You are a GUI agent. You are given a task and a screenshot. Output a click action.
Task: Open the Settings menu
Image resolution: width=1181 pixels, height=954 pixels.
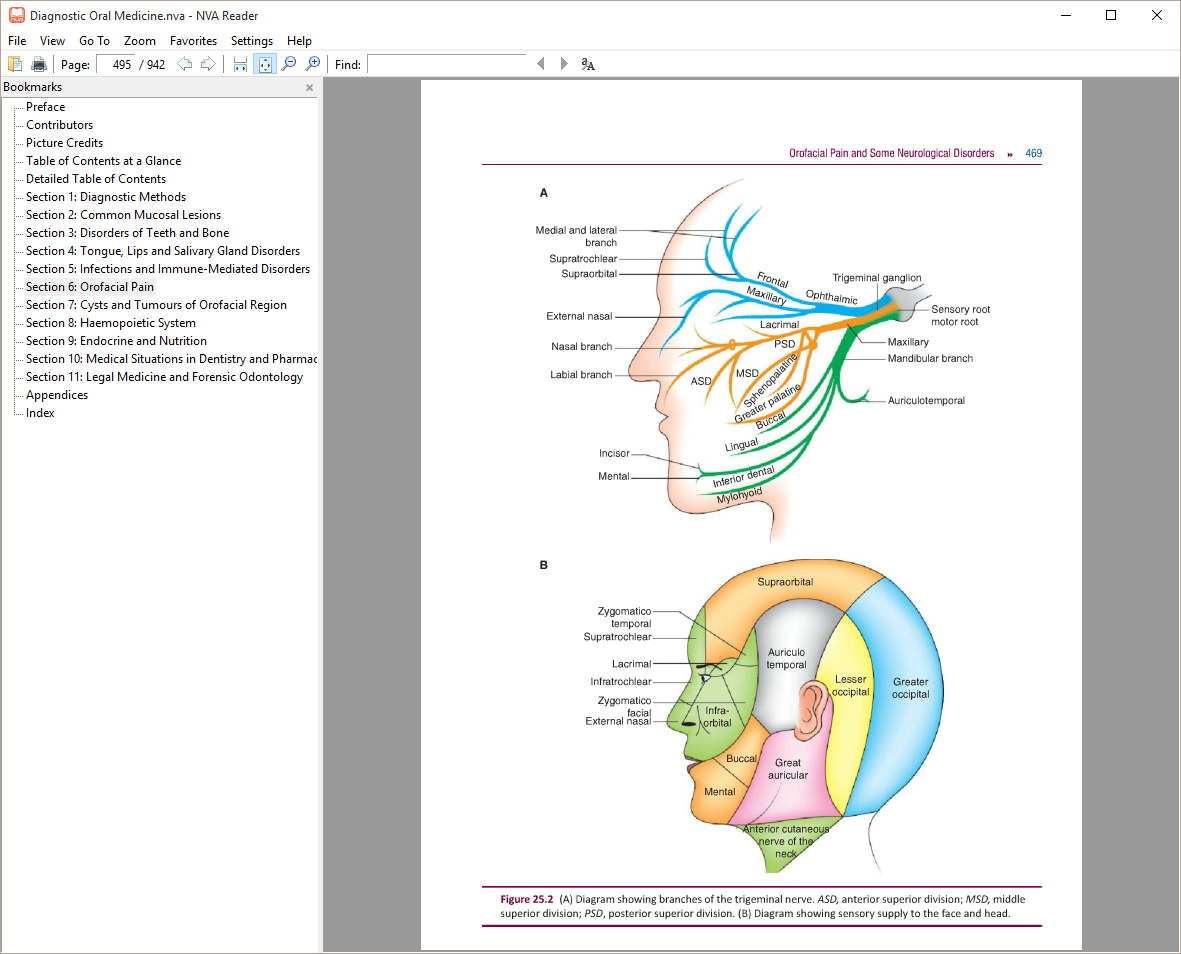pos(251,41)
